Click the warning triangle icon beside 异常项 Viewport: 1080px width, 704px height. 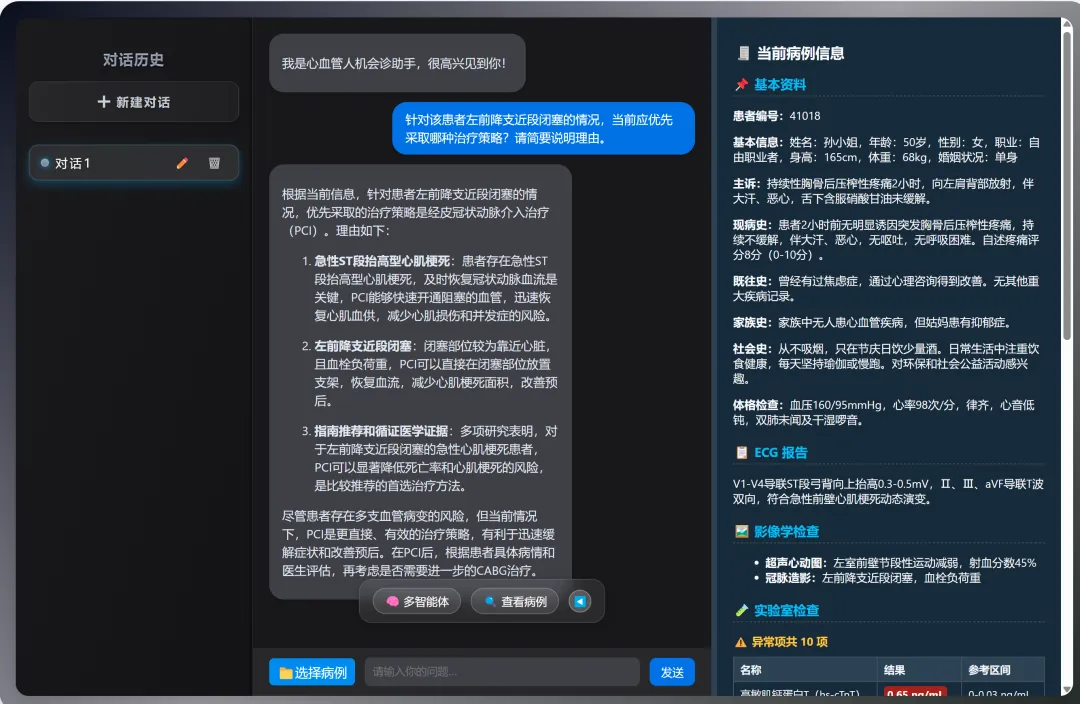[x=741, y=642]
